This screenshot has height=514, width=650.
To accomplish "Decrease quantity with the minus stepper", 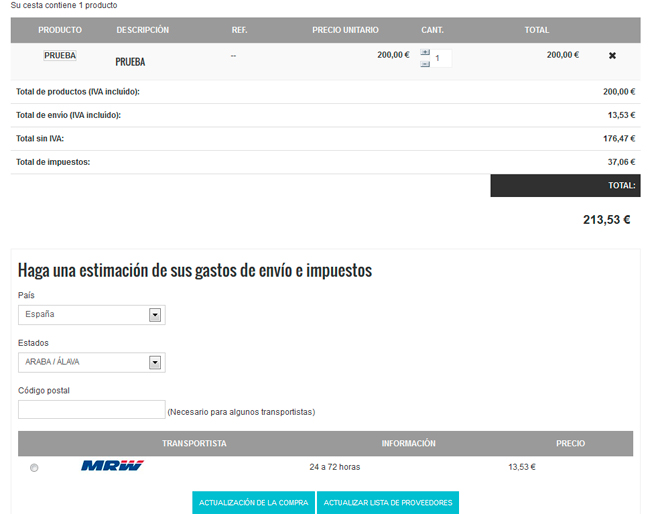I will pos(425,64).
